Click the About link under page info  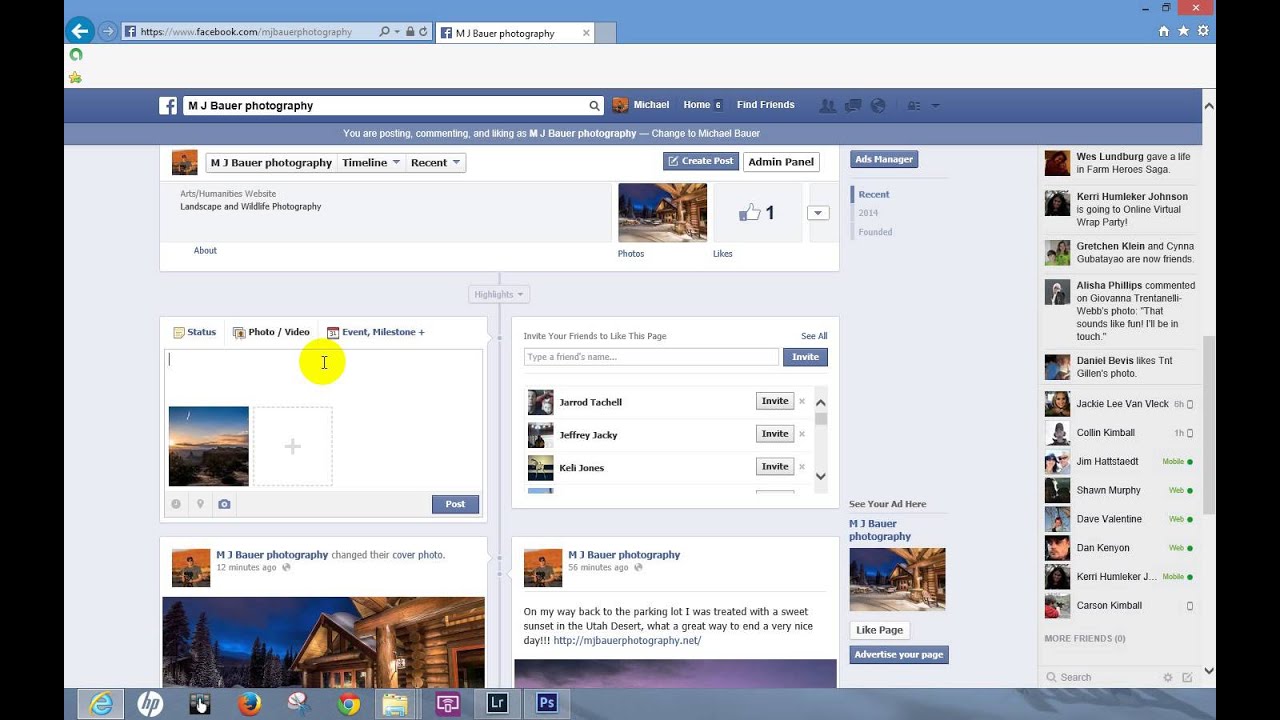[205, 251]
